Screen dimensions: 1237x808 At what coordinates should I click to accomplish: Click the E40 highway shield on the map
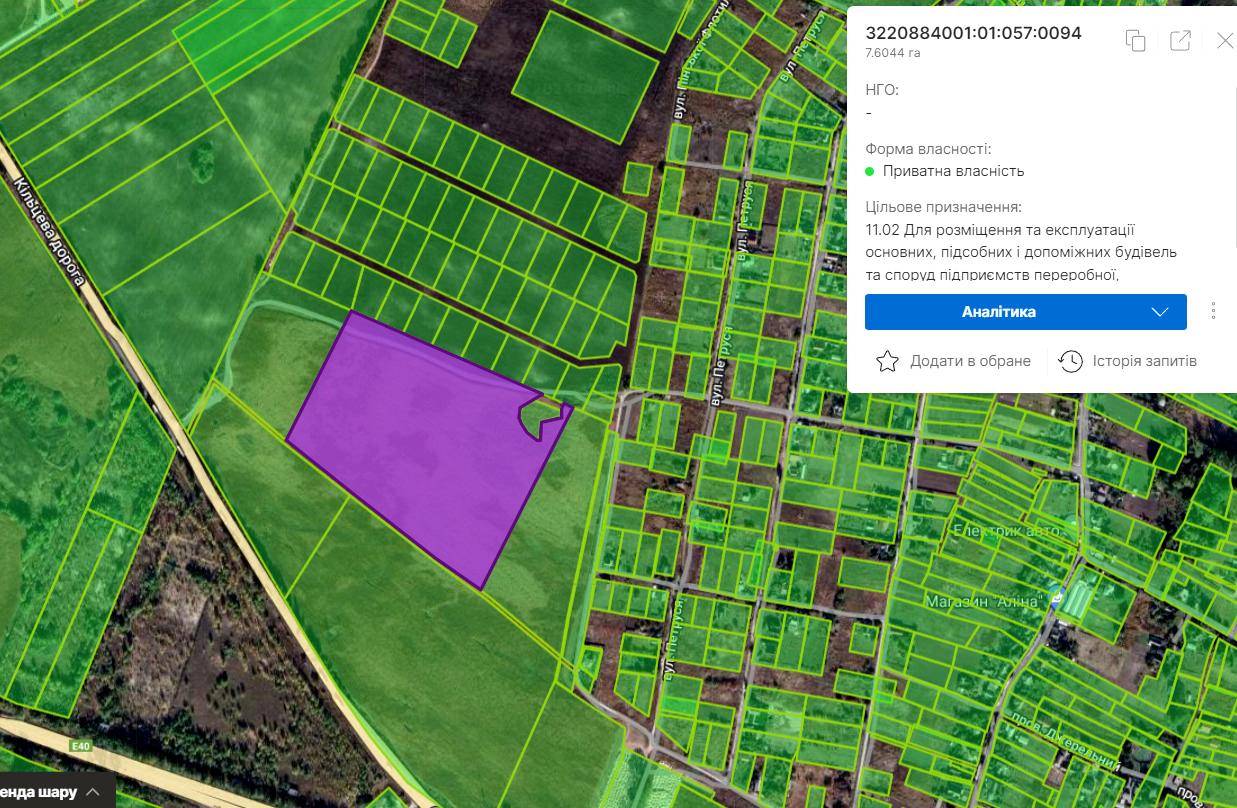coord(81,746)
